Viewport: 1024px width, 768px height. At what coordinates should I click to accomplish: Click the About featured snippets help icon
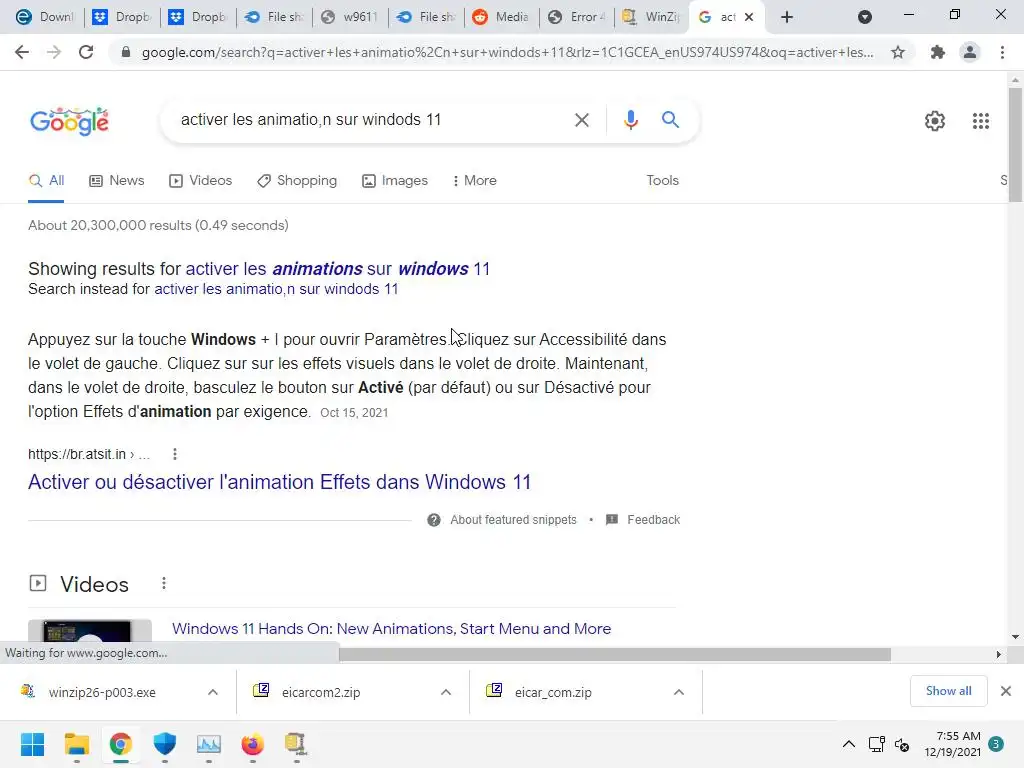coord(434,520)
